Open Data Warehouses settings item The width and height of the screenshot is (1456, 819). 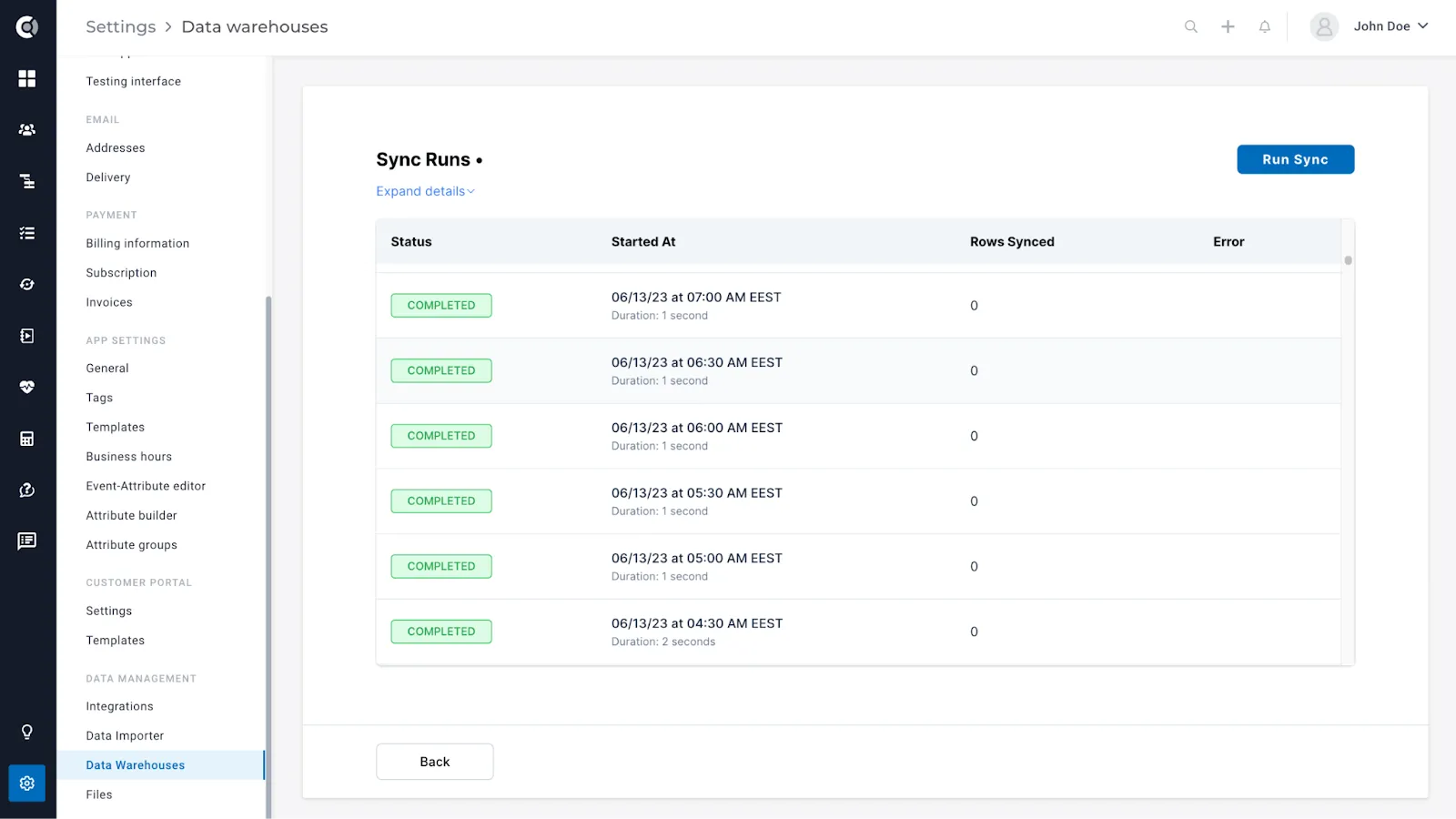(x=160, y=765)
